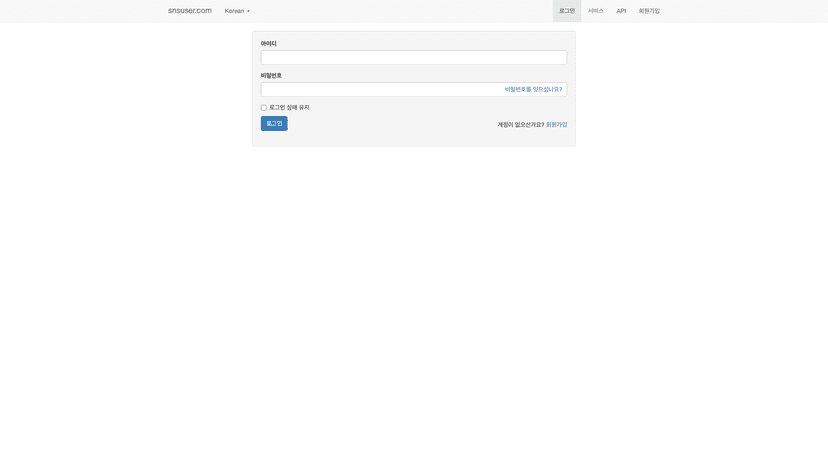
Task: Open 회원가입 in the top navigation
Action: 649,11
